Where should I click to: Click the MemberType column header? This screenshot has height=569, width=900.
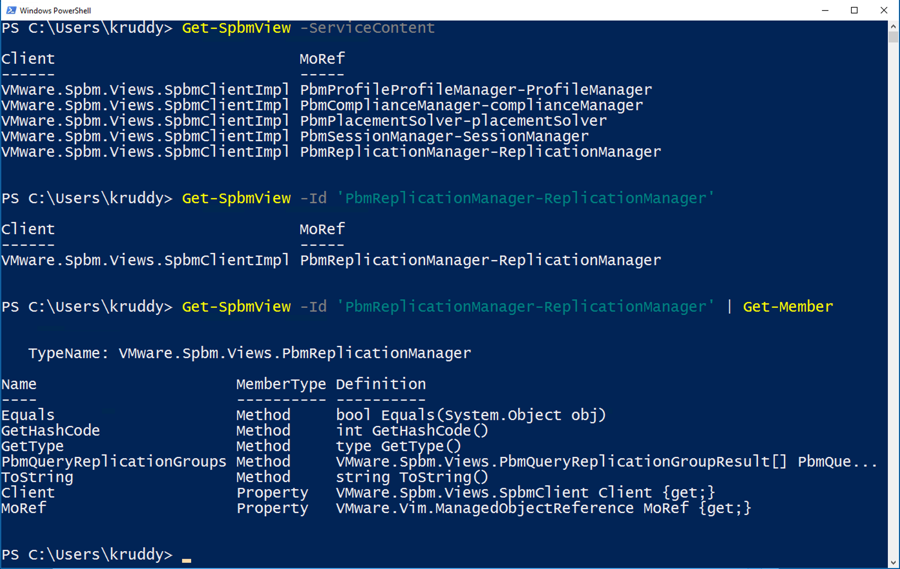pyautogui.click(x=281, y=384)
